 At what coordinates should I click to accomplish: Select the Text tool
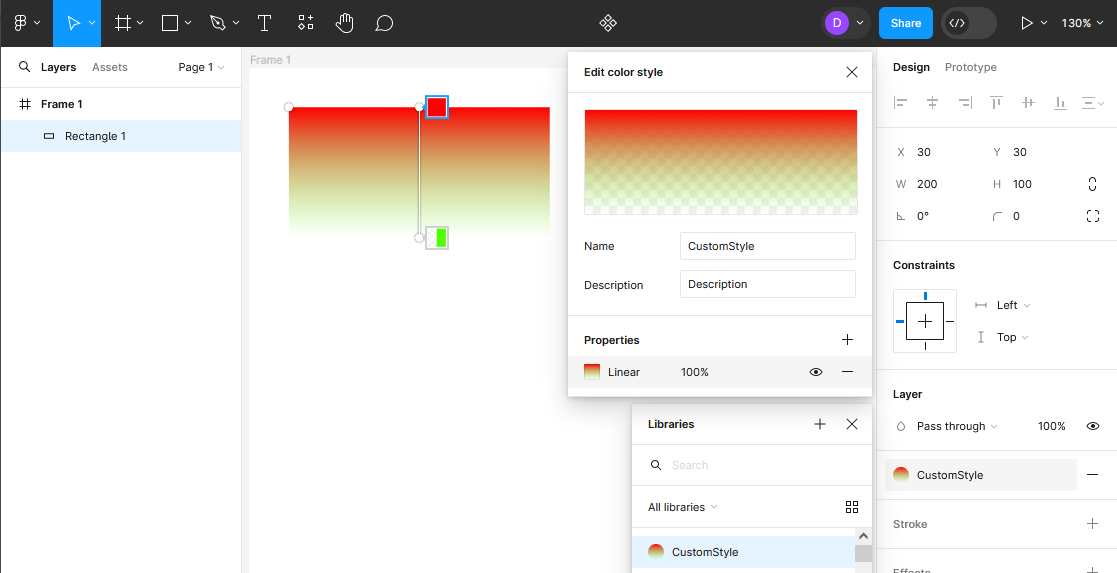pos(264,23)
